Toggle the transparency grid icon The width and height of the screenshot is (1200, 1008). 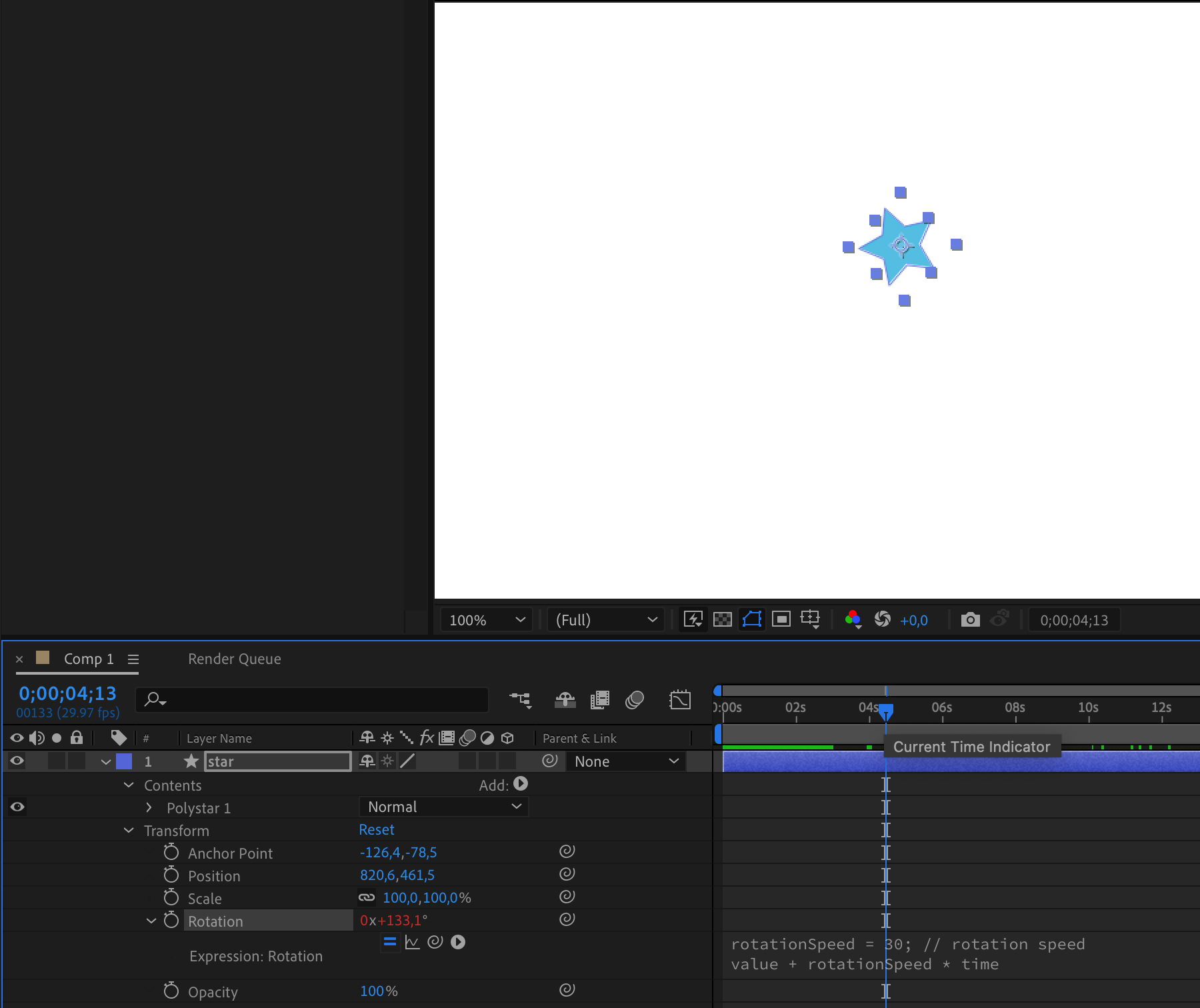pyautogui.click(x=723, y=620)
